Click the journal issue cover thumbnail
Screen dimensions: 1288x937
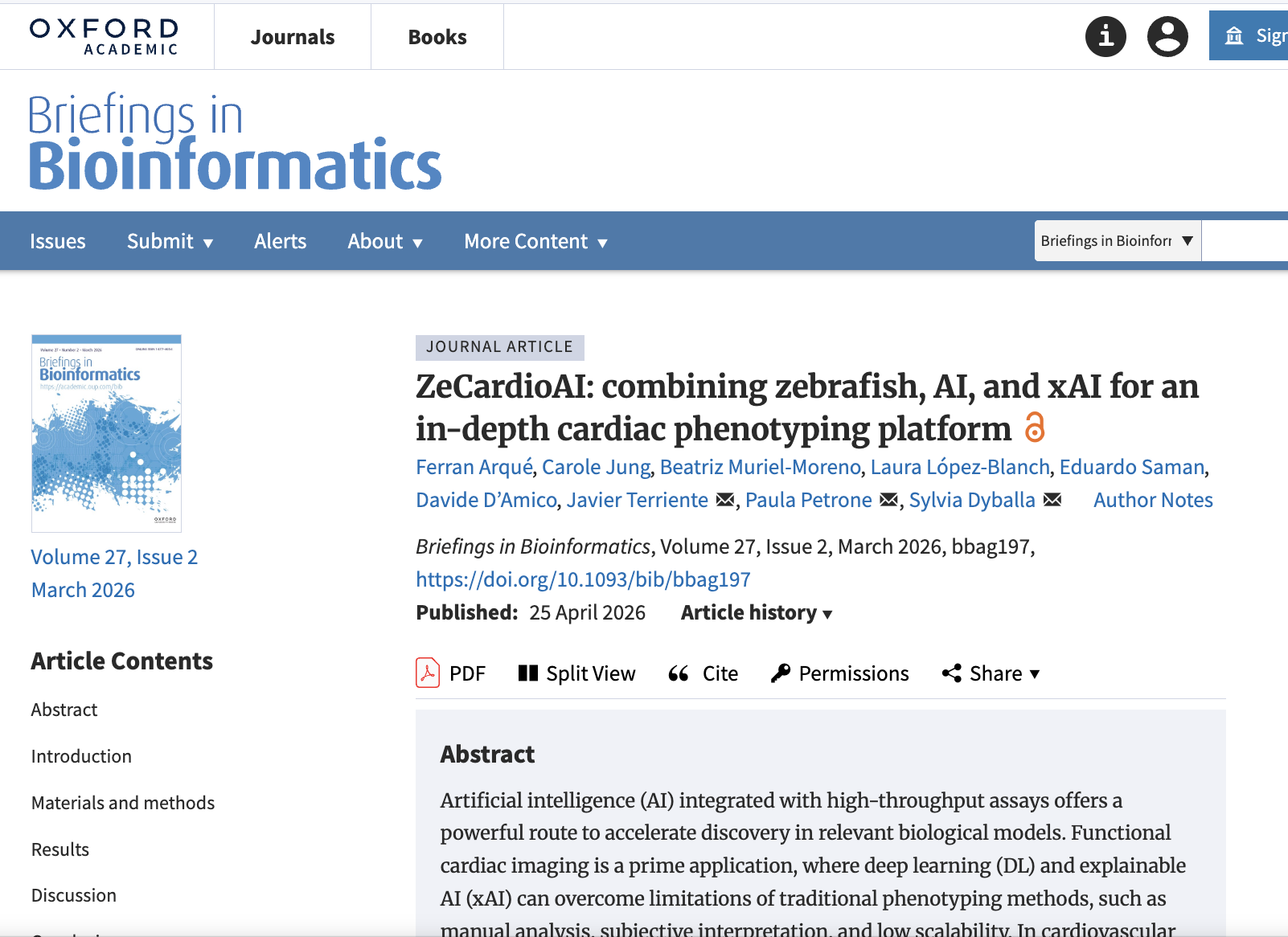tap(106, 433)
